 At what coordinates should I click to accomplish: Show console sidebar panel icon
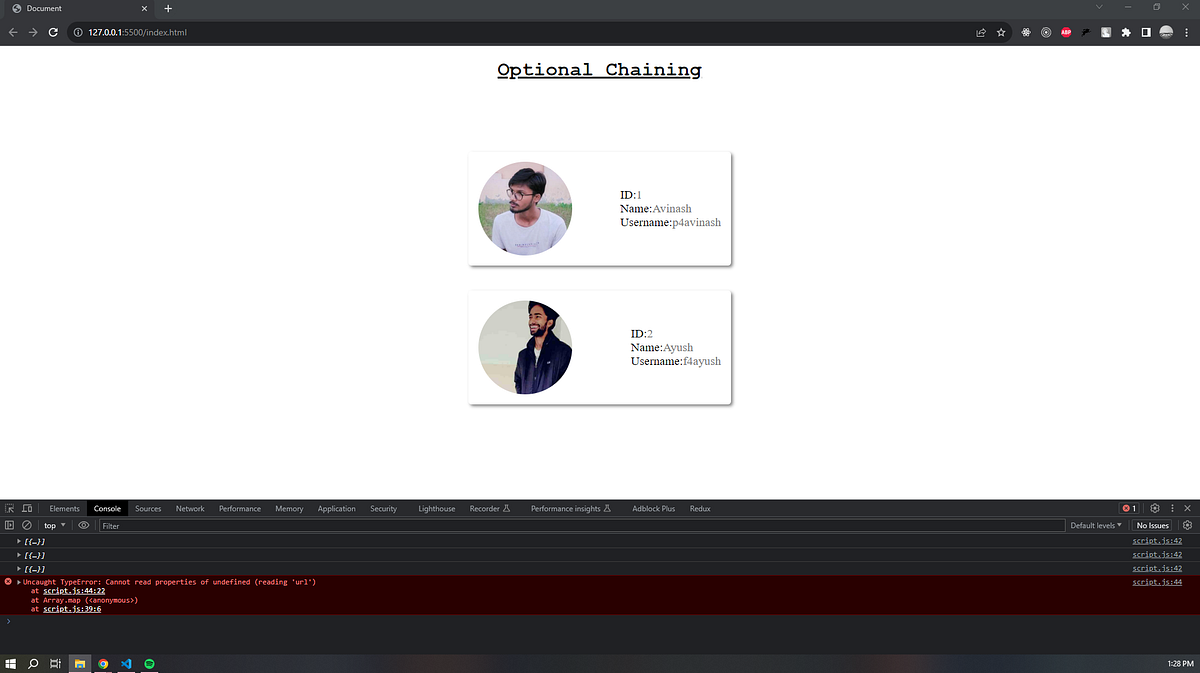(8, 525)
